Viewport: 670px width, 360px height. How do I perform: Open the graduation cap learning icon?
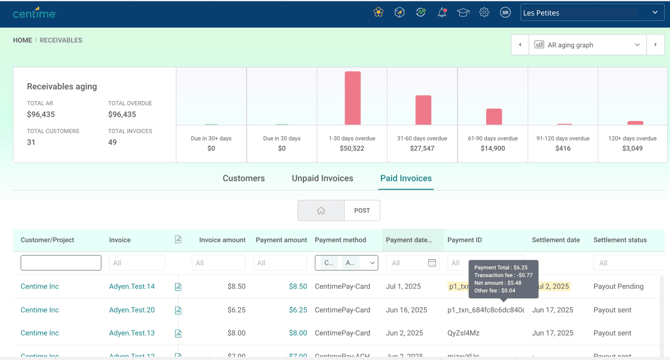point(463,13)
